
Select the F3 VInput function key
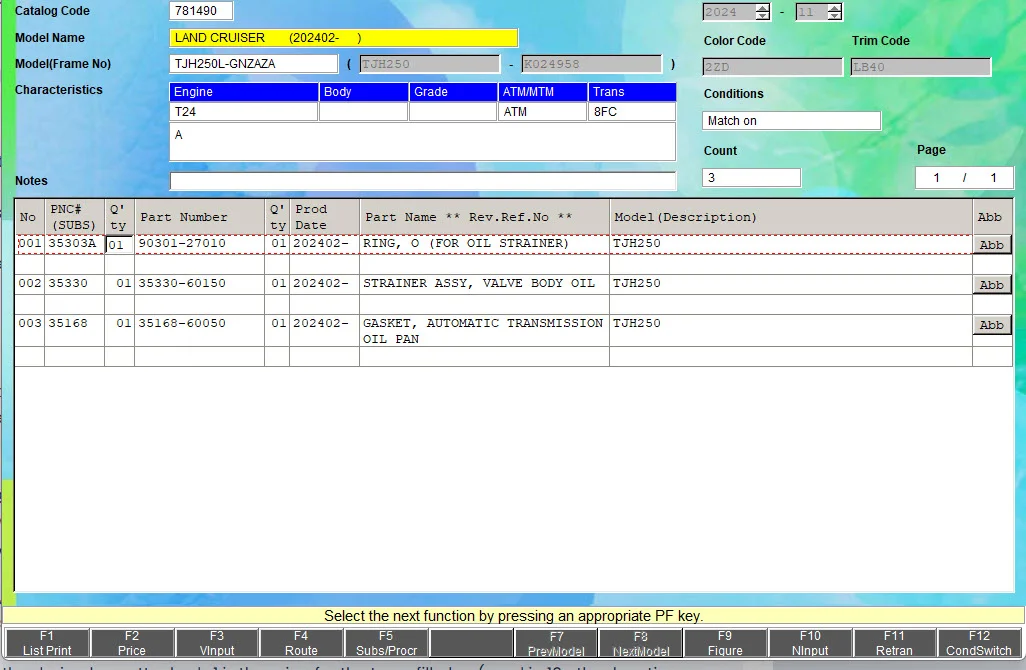tap(217, 643)
